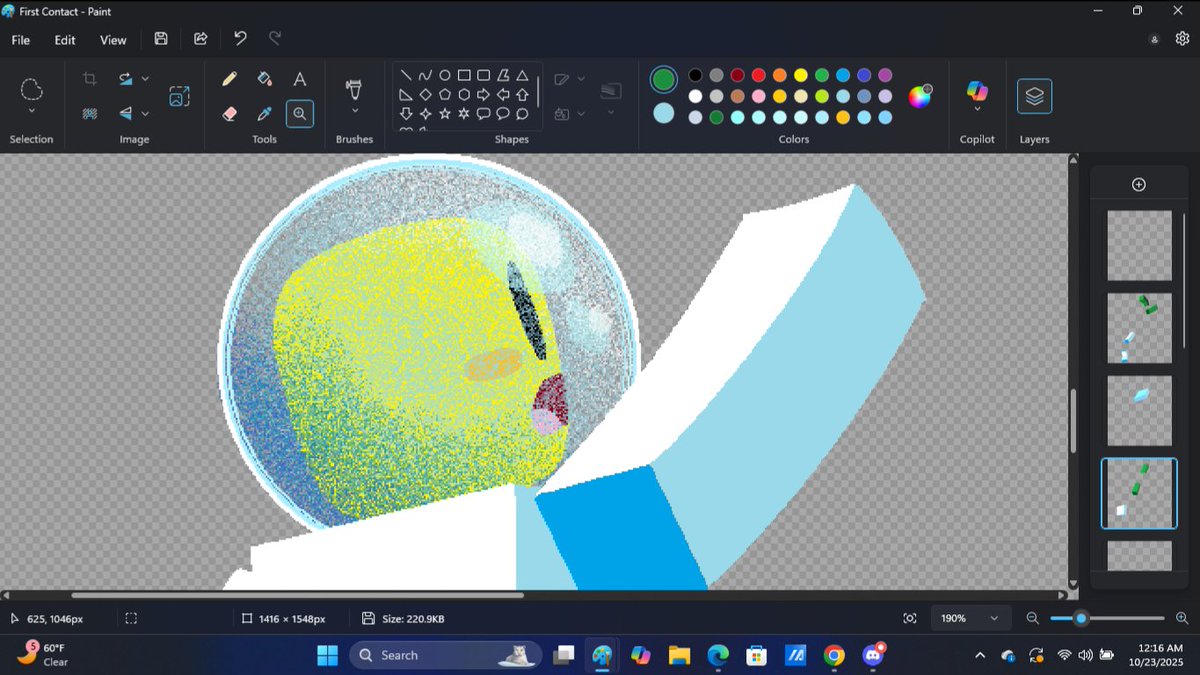Select the Pencil tool
1200x675 pixels.
click(229, 79)
